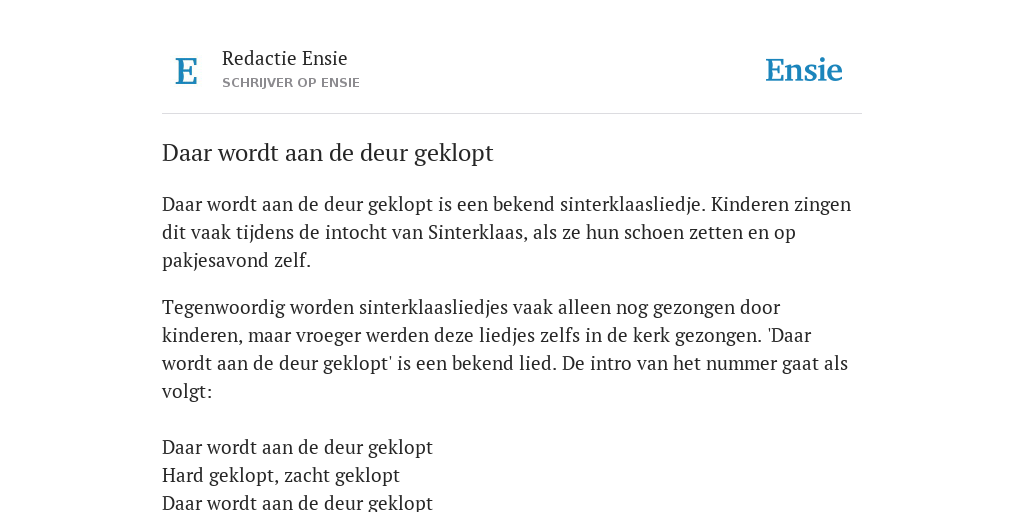The height and width of the screenshot is (512, 1024).
Task: Click the article heading Daar wordt aan de deur geklopt
Action: click(327, 153)
